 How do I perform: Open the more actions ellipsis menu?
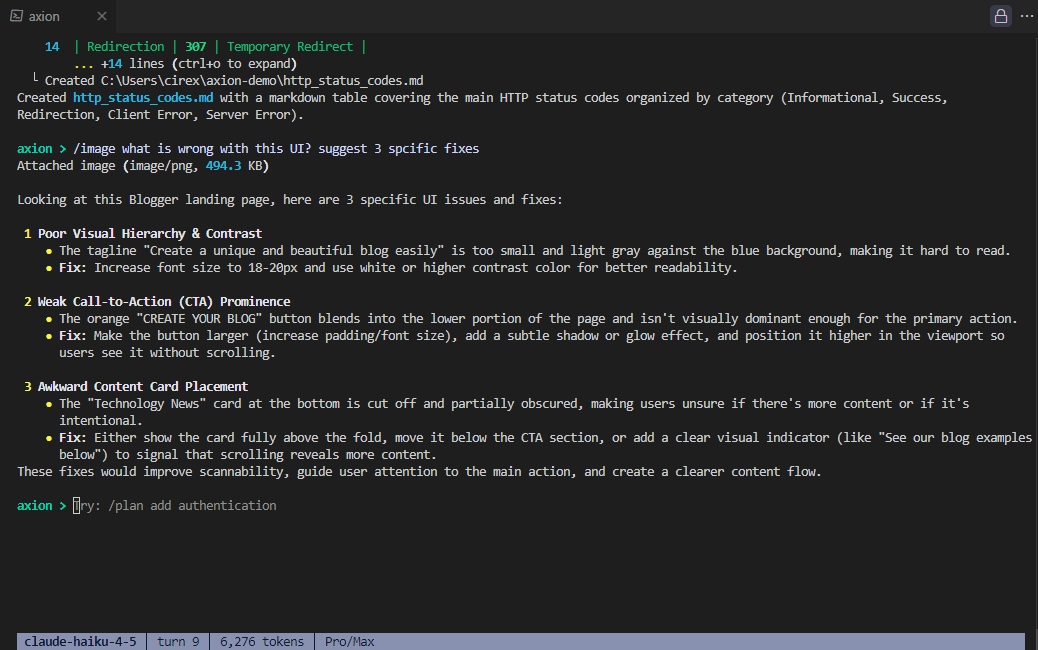pyautogui.click(x=1027, y=16)
